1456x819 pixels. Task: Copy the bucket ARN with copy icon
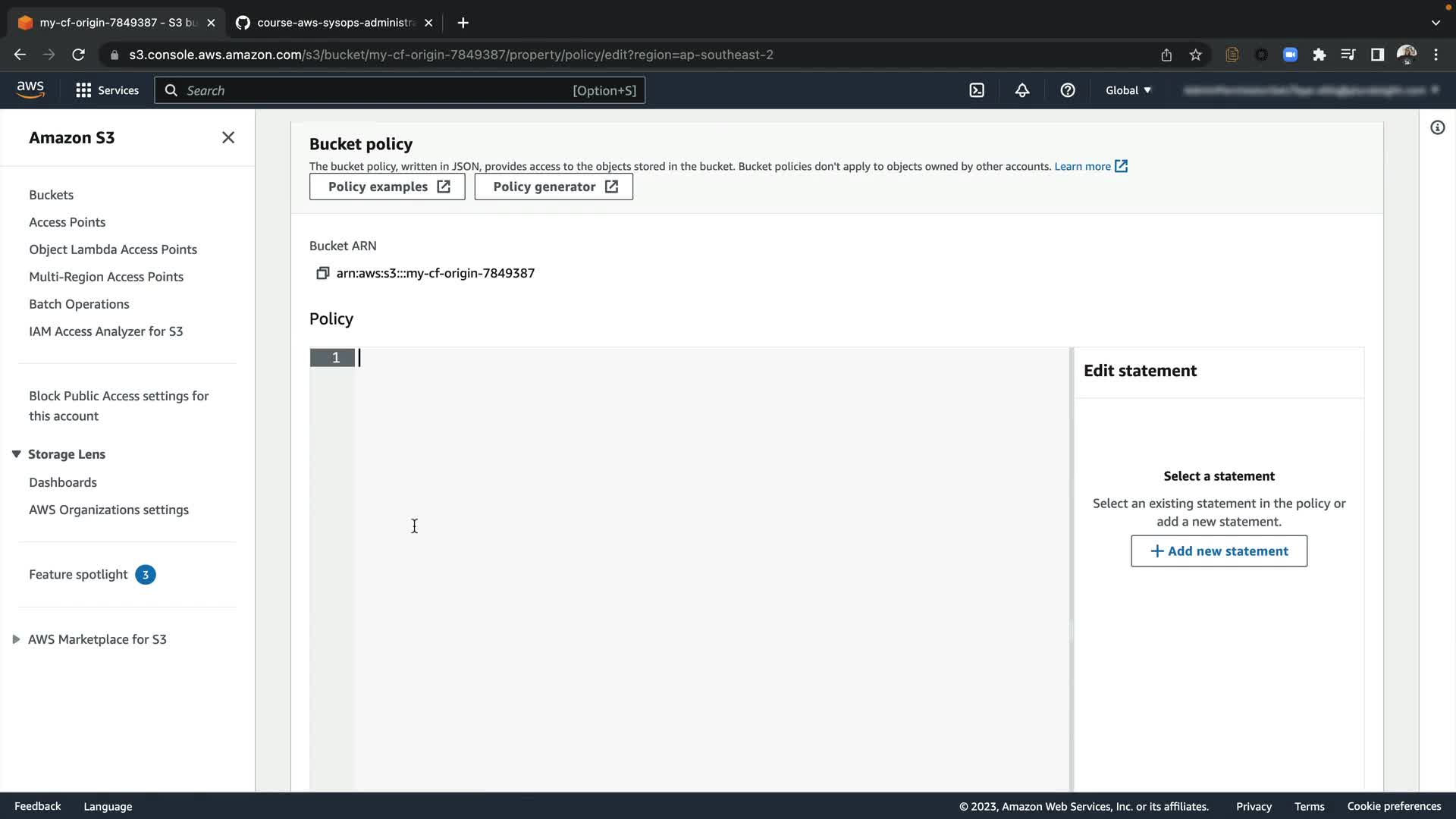[322, 273]
